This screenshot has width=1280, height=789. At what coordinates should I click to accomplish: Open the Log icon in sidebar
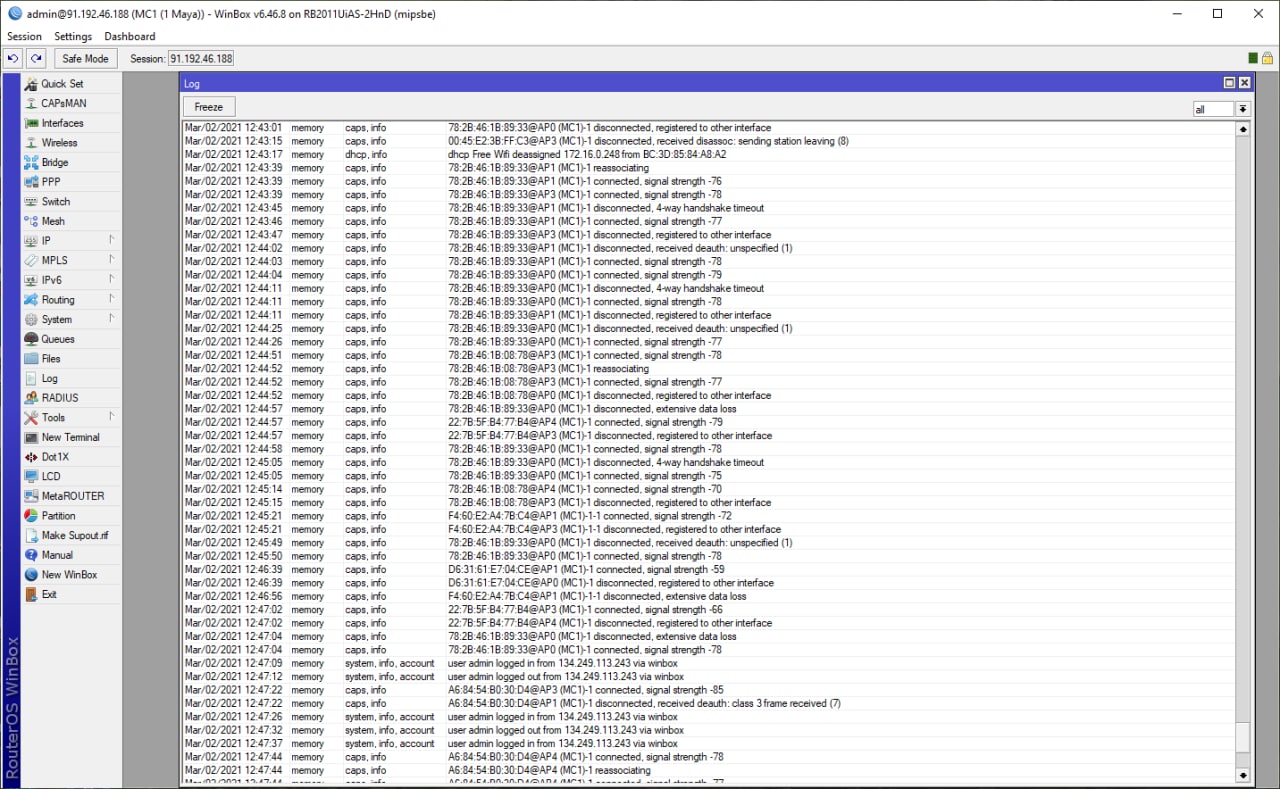(x=31, y=379)
